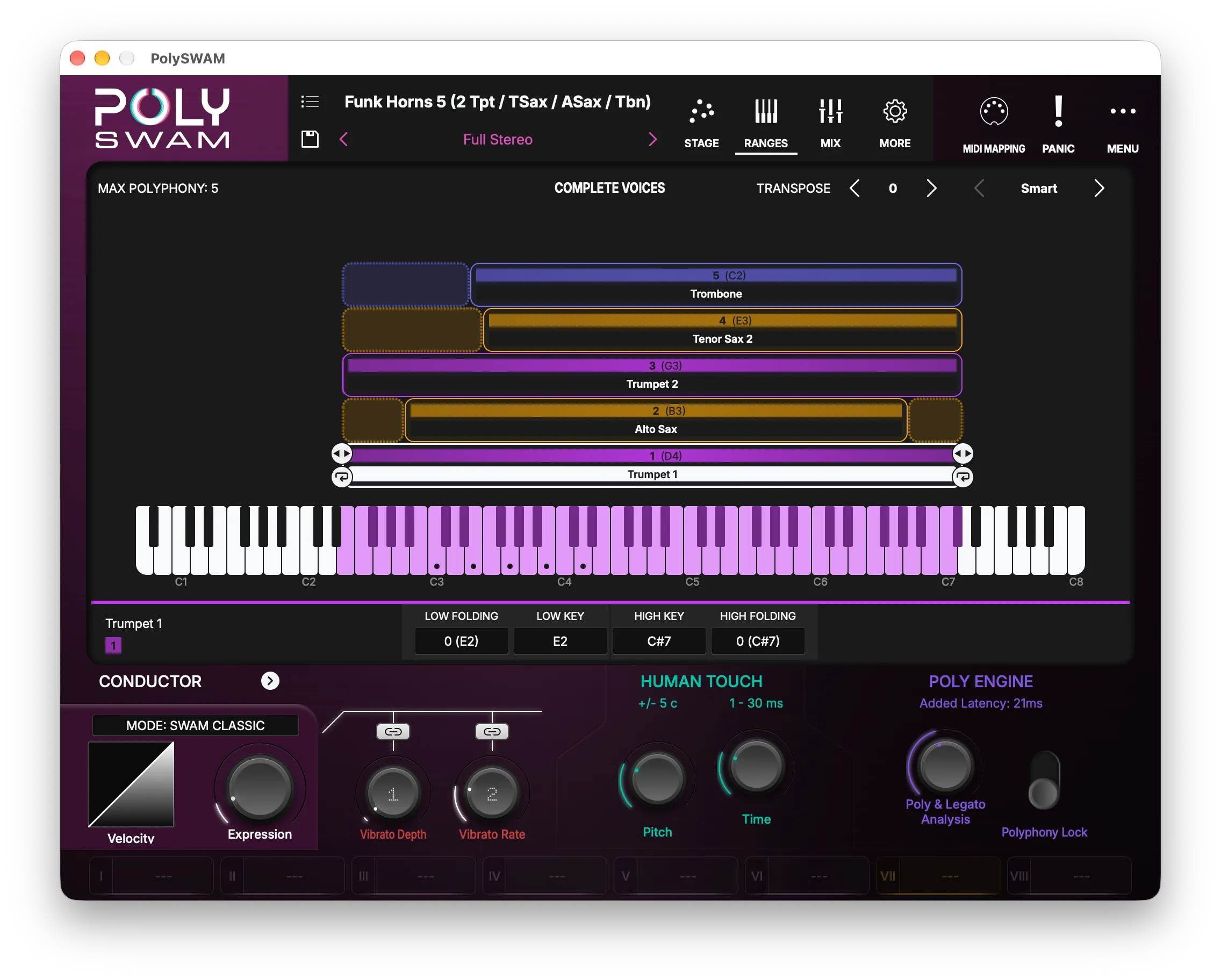1221x980 pixels.
Task: Click Trumpet 1 right folding loop icon
Action: (963, 477)
